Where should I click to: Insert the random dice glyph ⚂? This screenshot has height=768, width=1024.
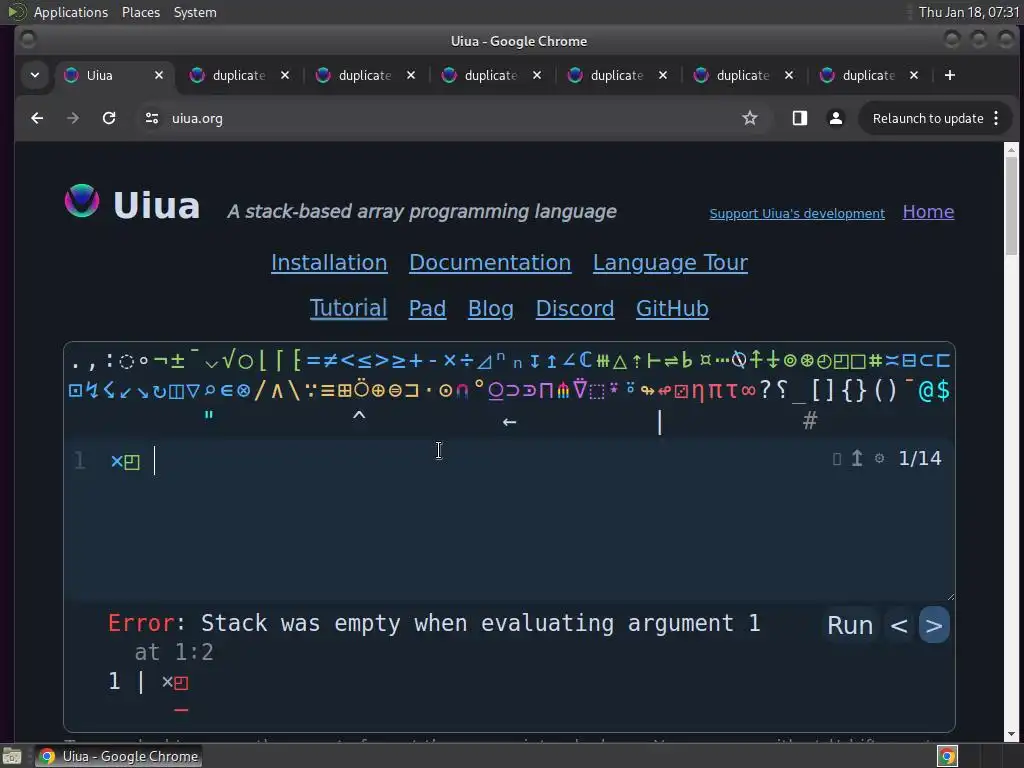coord(680,391)
